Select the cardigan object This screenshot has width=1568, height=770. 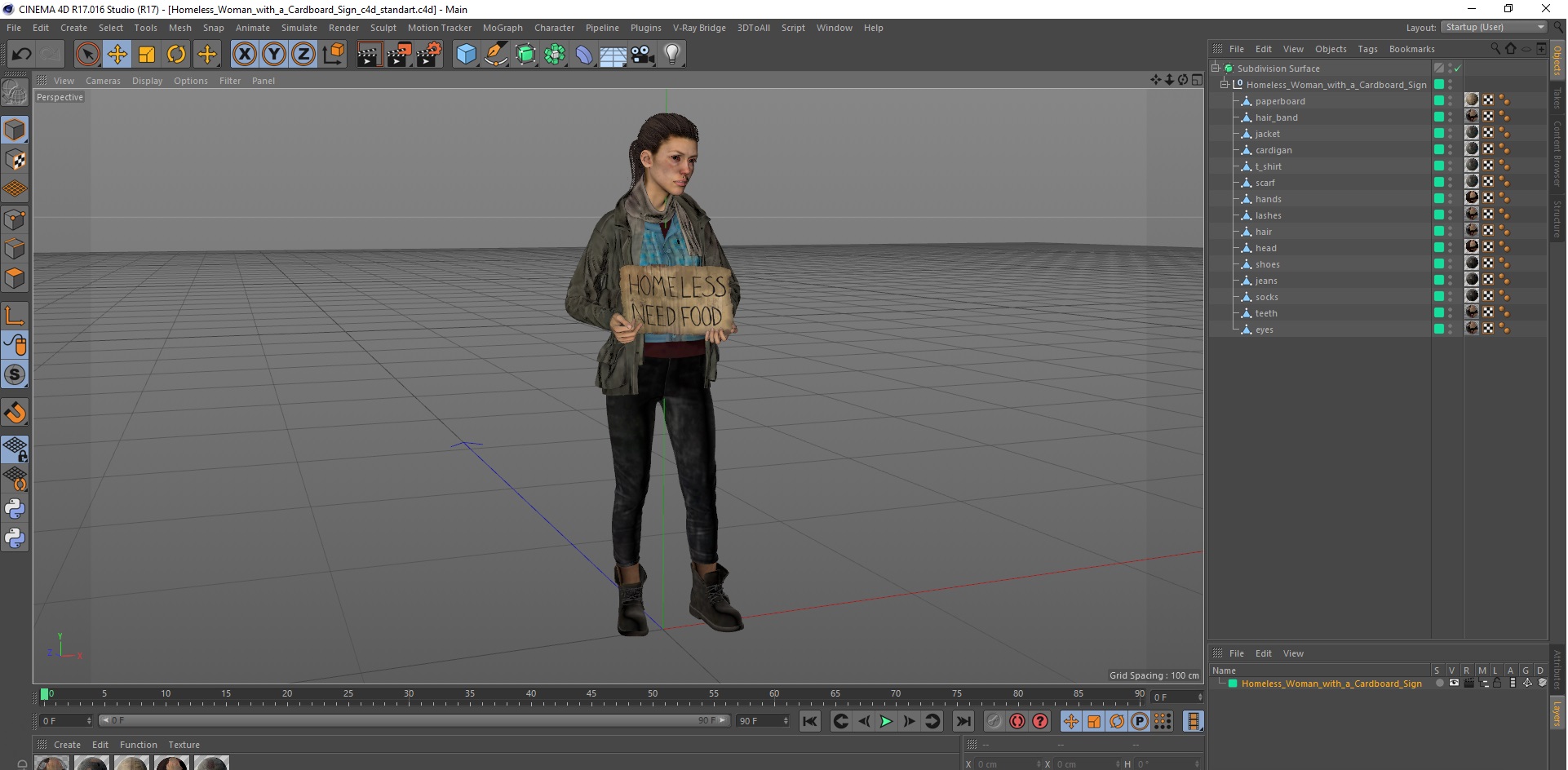1273,150
